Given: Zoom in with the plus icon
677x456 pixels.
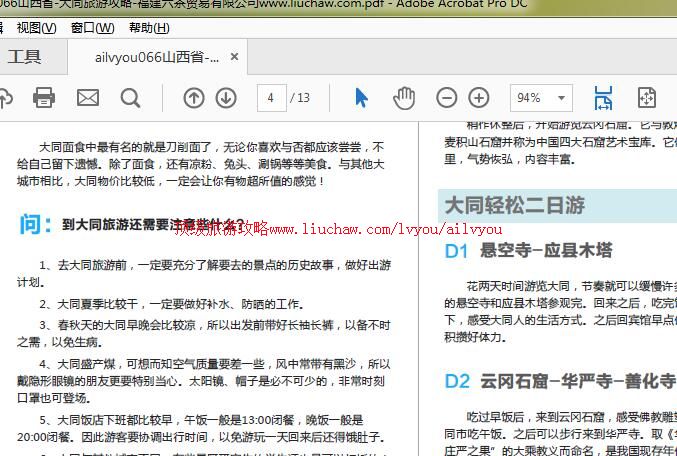Looking at the screenshot, I should [479, 97].
